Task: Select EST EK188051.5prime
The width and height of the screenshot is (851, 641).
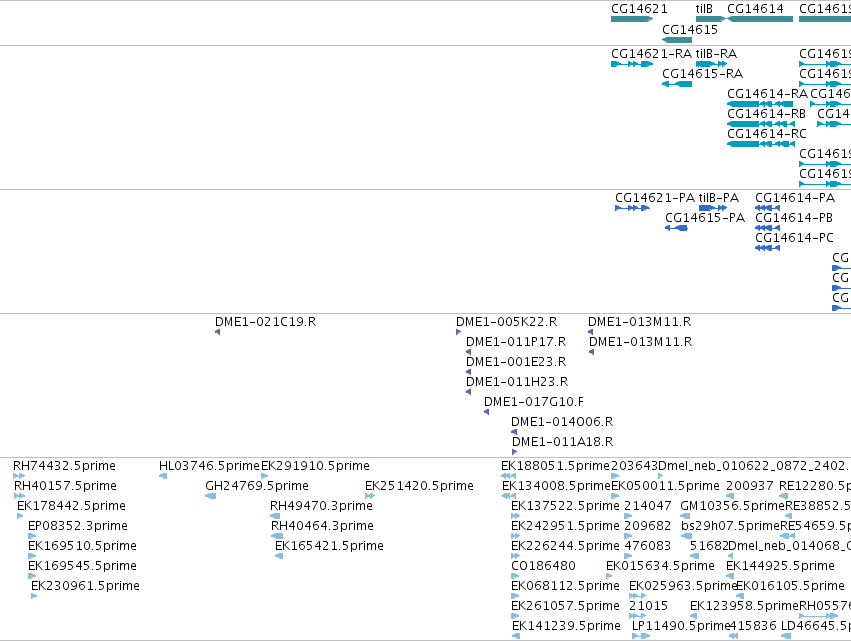Action: pos(509,476)
